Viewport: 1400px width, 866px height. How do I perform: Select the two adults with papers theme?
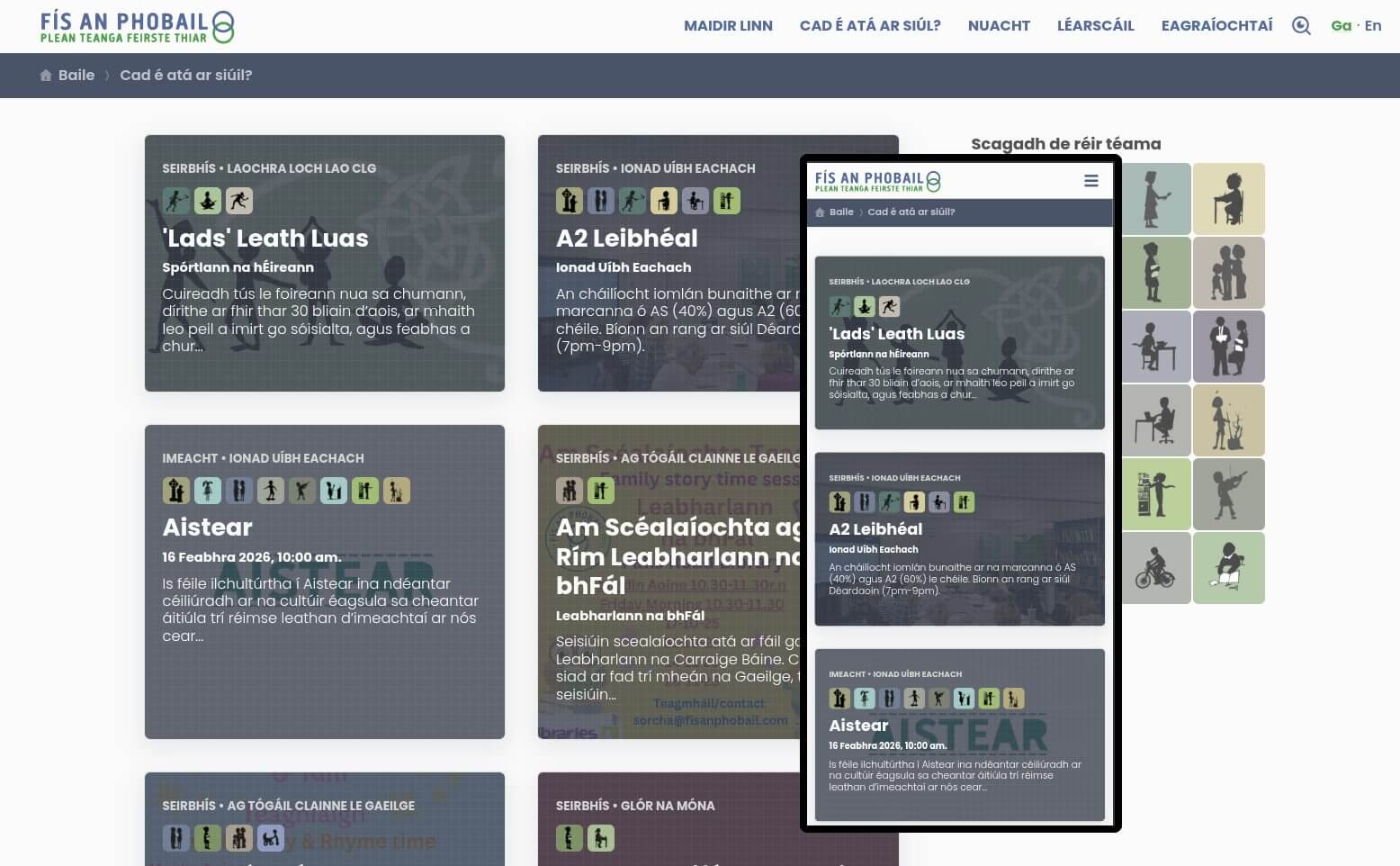(1228, 347)
